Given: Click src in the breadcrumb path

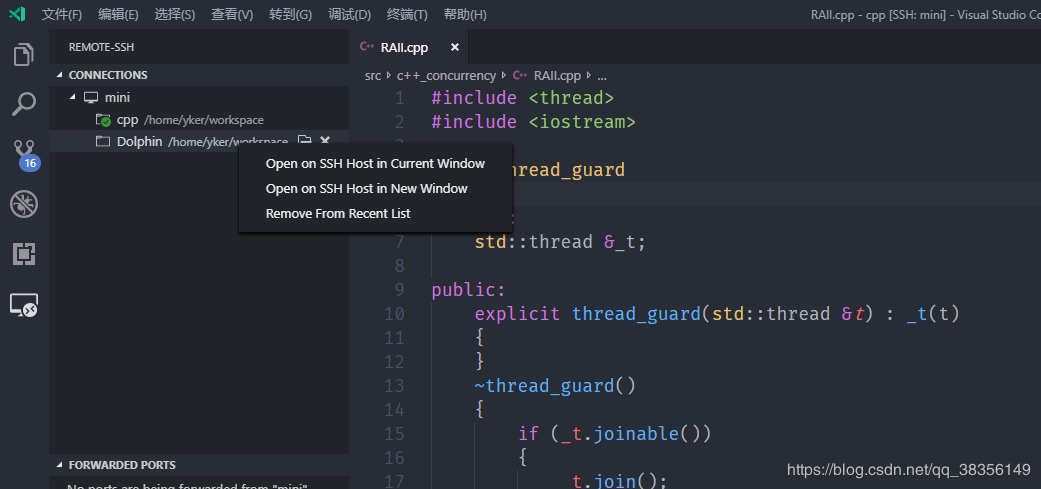Looking at the screenshot, I should click(373, 76).
